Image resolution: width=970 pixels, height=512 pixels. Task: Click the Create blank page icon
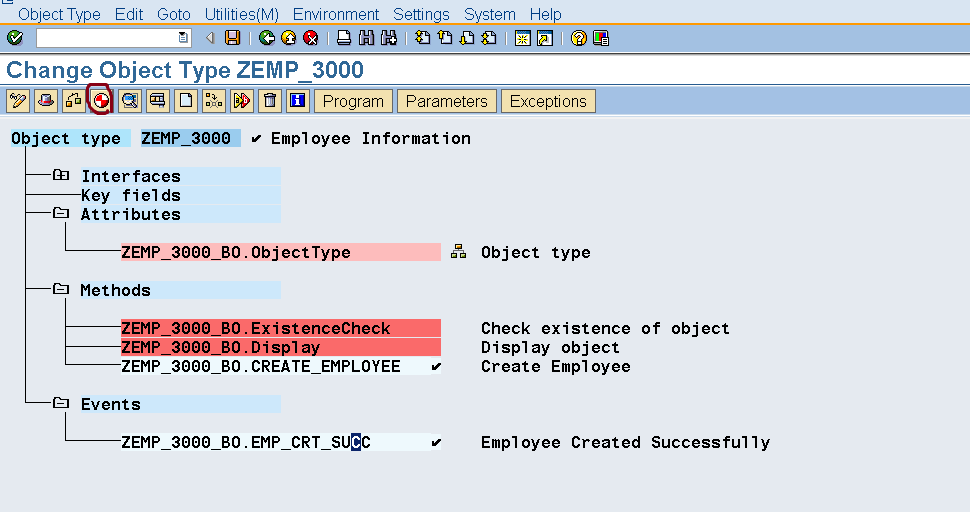[x=186, y=101]
